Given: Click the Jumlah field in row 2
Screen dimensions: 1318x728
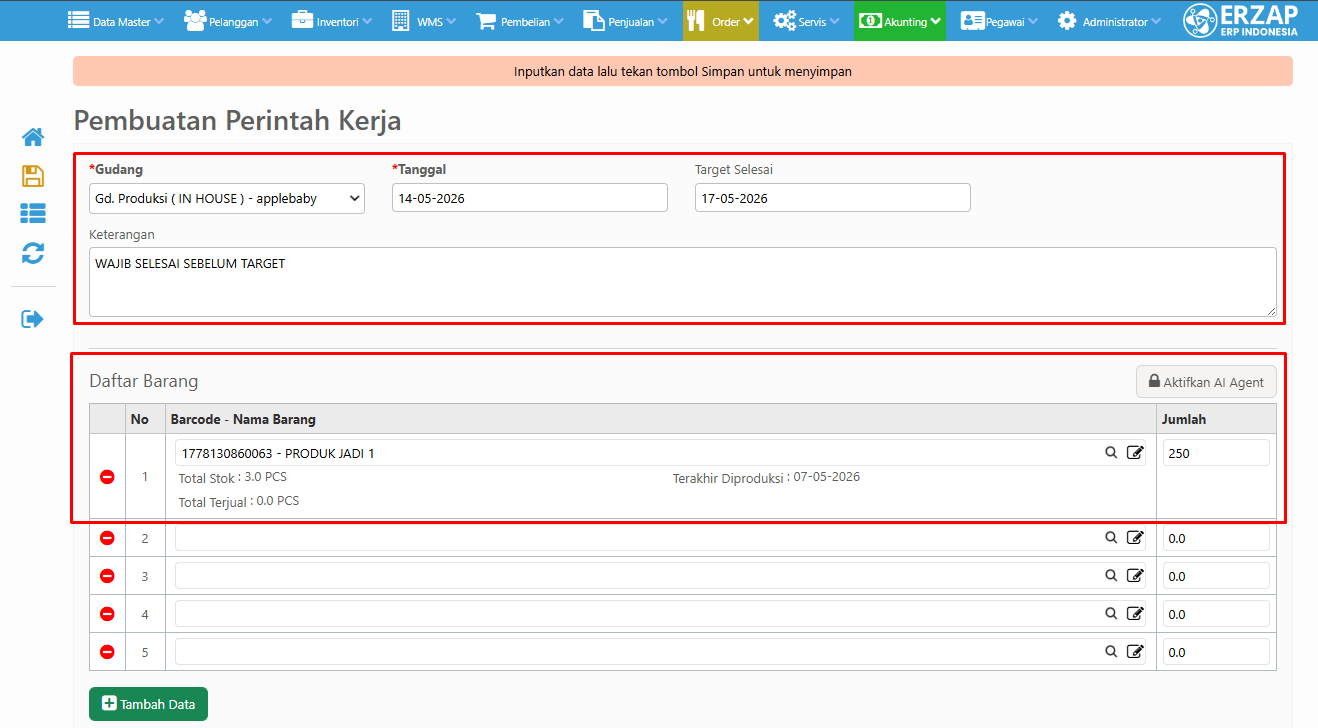Looking at the screenshot, I should click(1216, 538).
